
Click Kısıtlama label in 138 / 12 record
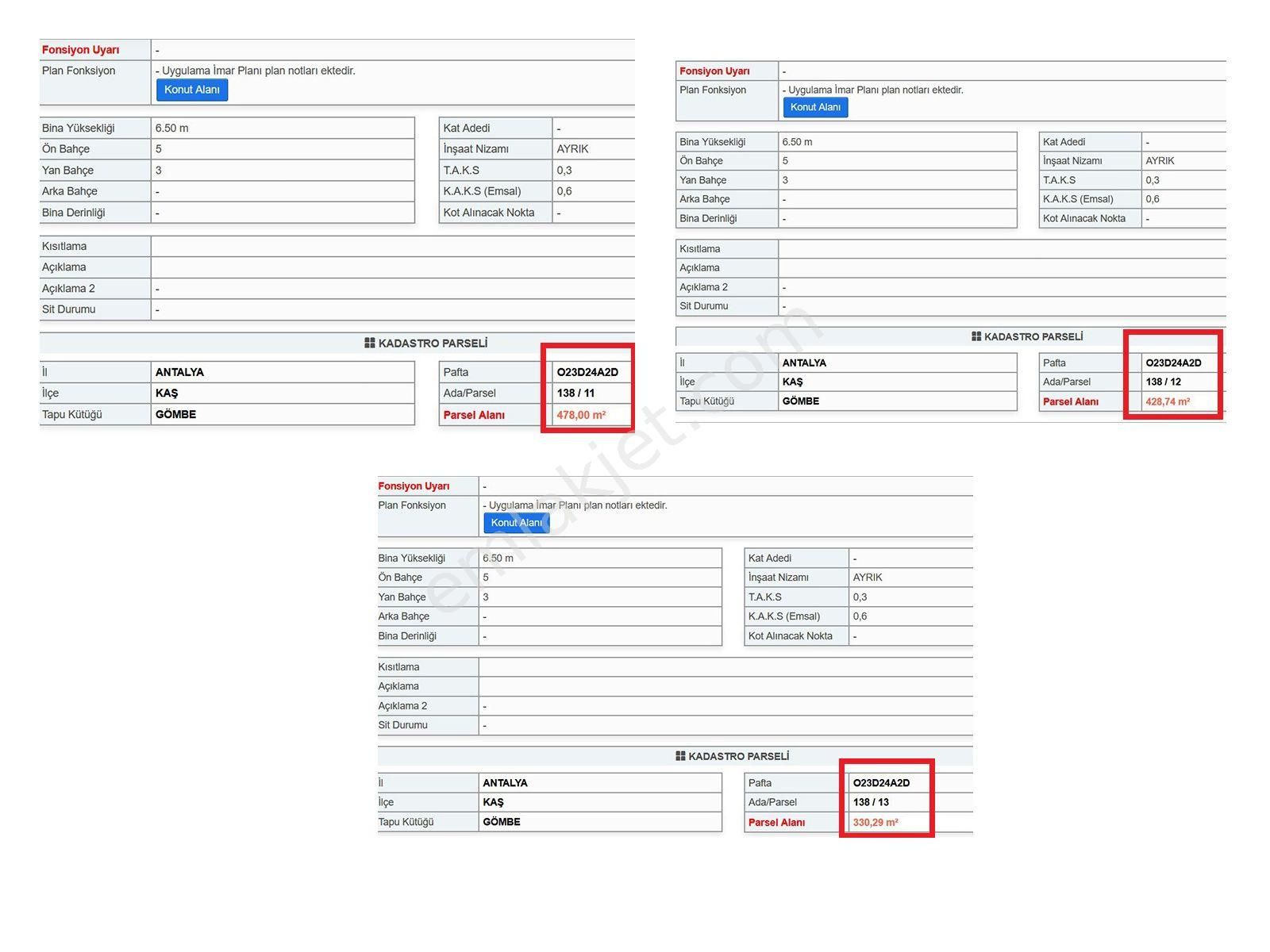[x=700, y=248]
